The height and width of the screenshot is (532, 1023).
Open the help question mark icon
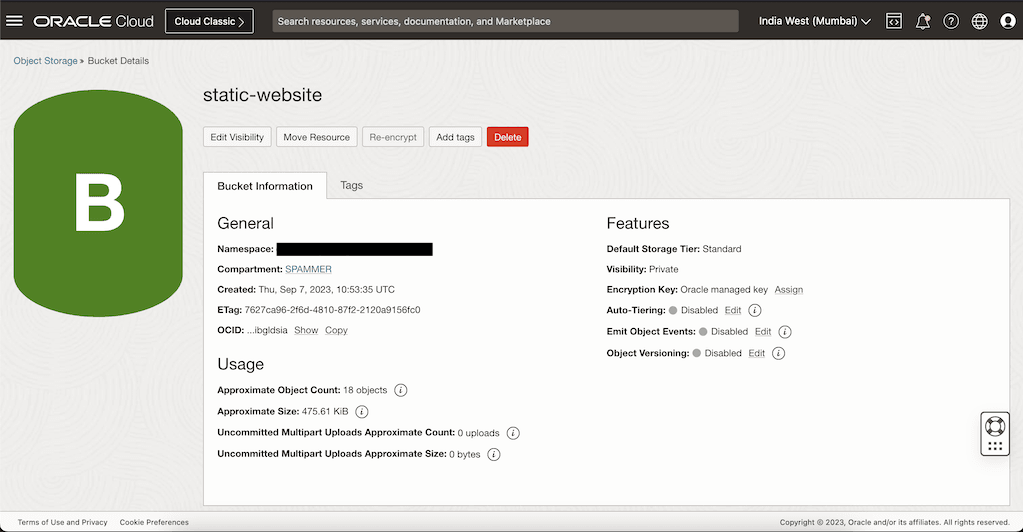tap(951, 22)
